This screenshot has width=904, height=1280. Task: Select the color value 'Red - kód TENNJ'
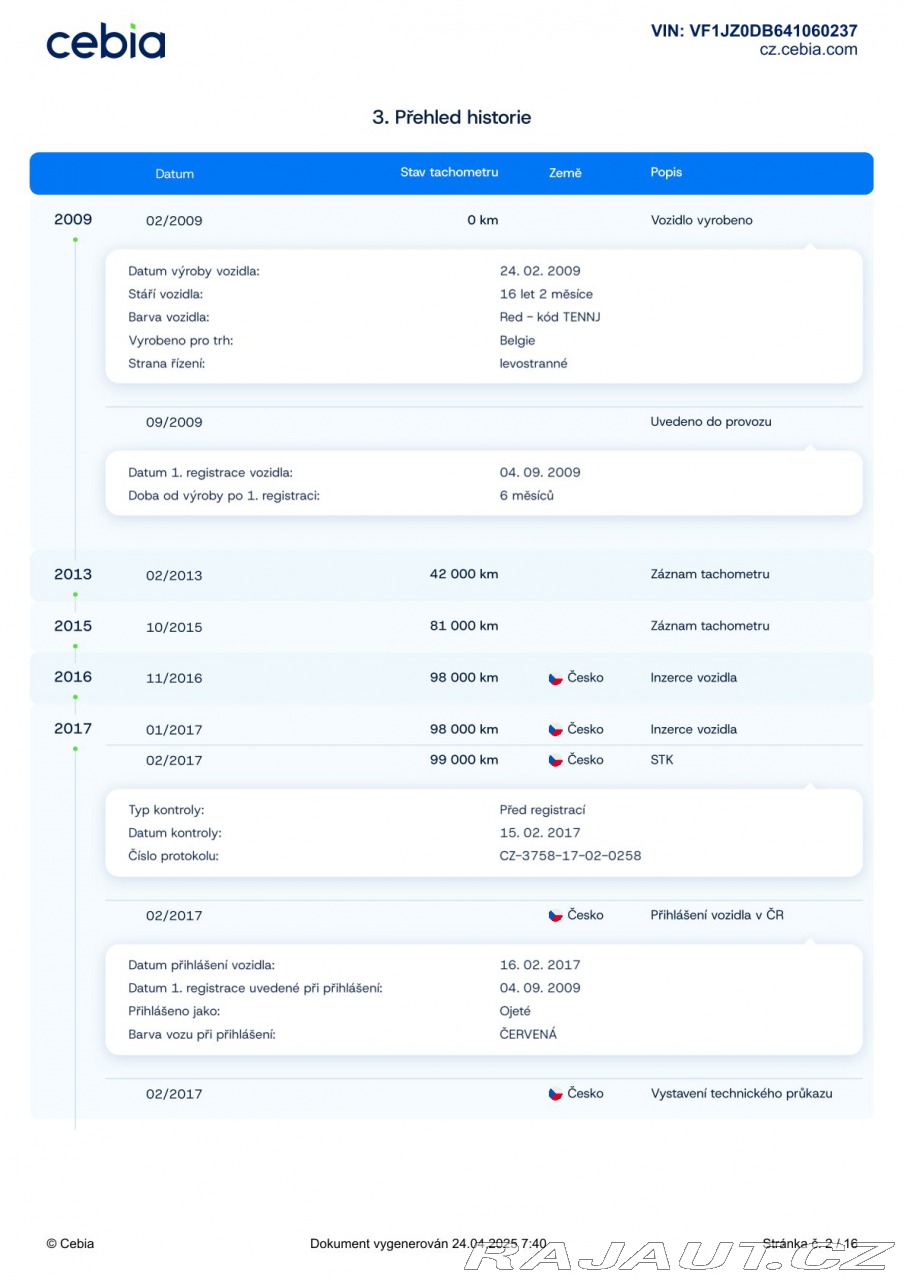coord(550,317)
